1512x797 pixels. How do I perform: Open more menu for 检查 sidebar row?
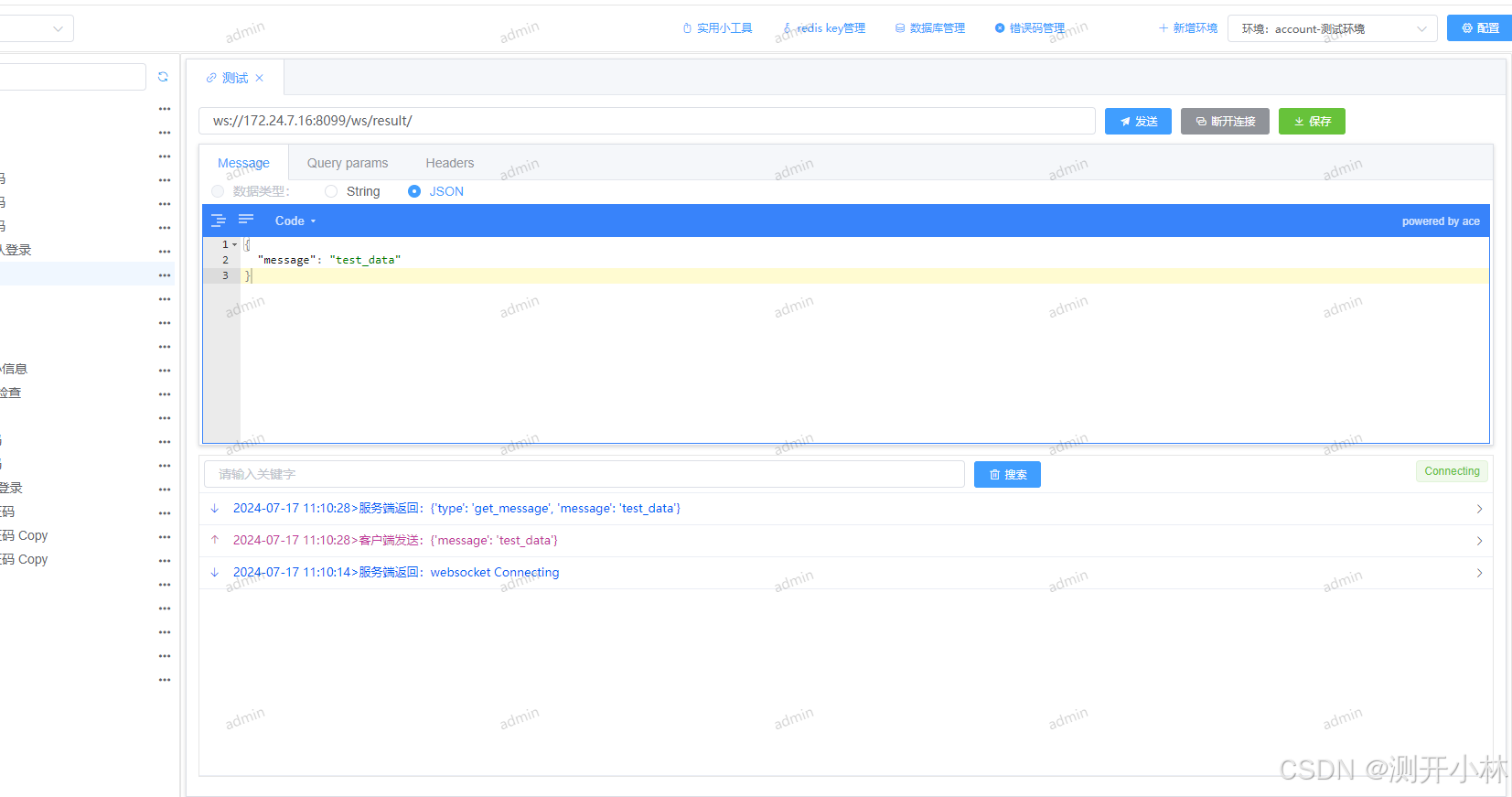click(x=165, y=394)
